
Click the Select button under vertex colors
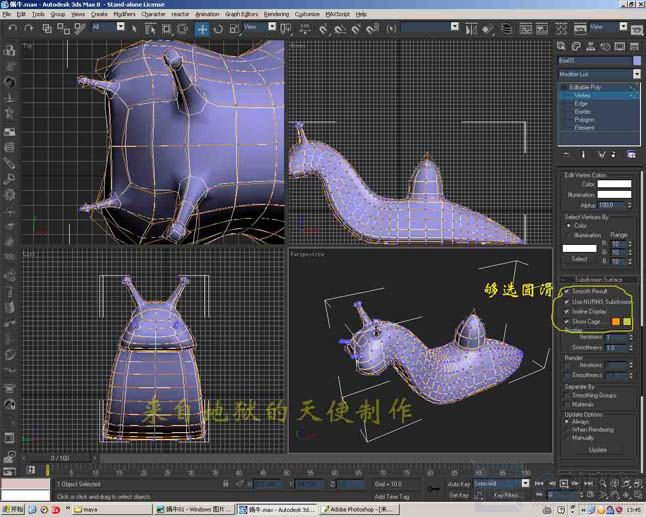[x=579, y=259]
